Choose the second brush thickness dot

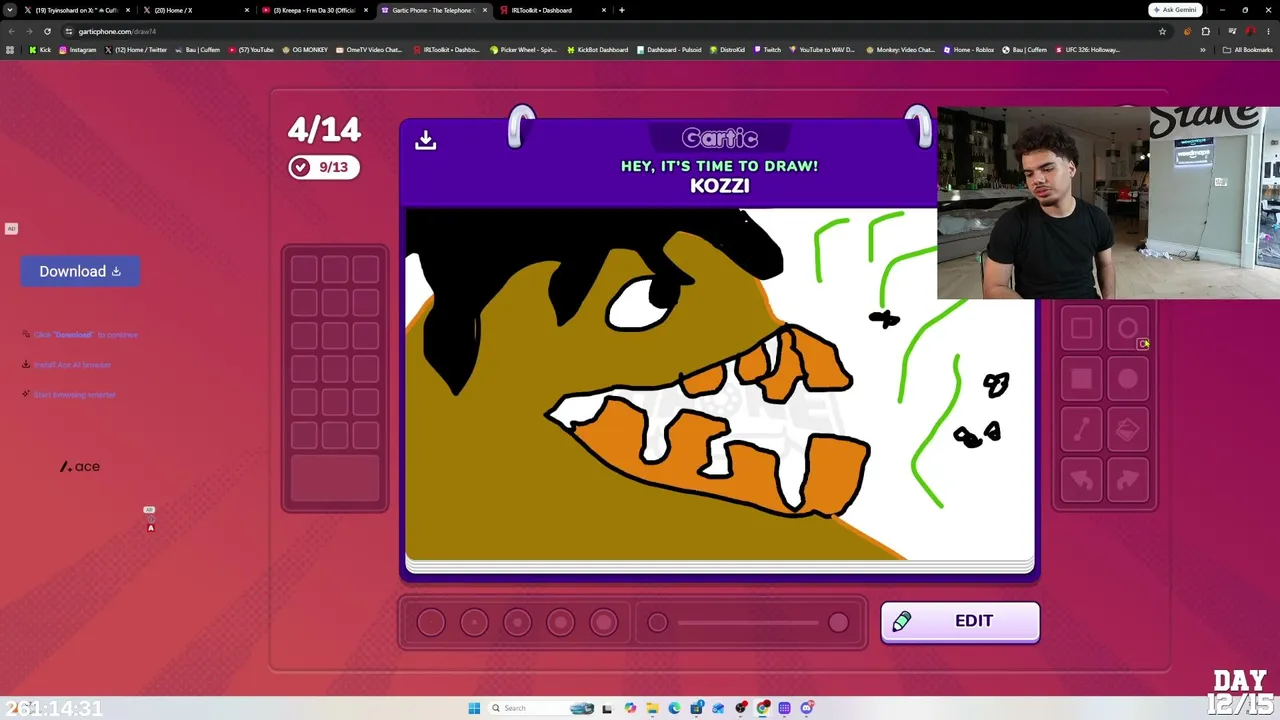(x=474, y=623)
